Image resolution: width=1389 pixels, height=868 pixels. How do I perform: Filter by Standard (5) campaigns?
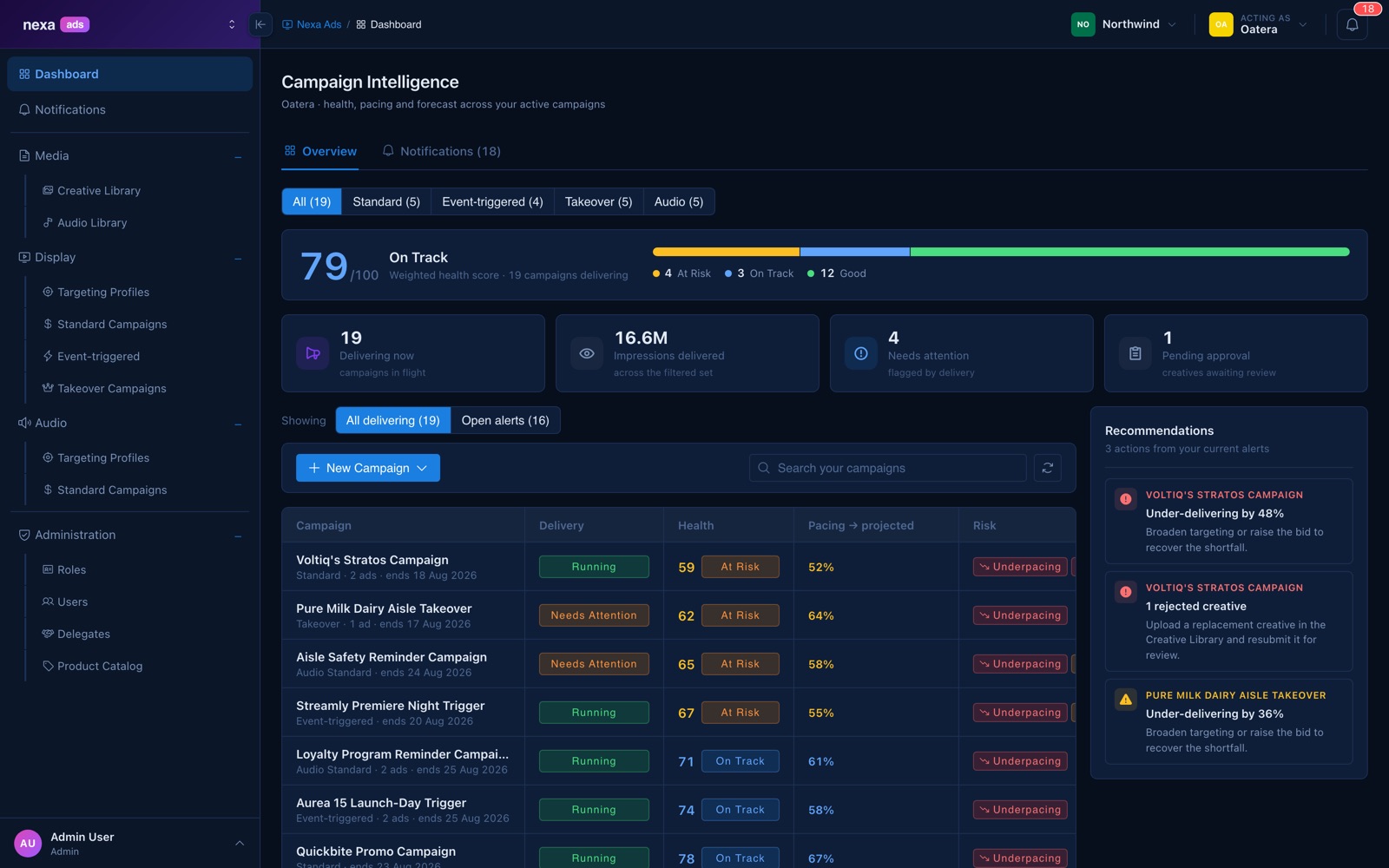(x=386, y=201)
